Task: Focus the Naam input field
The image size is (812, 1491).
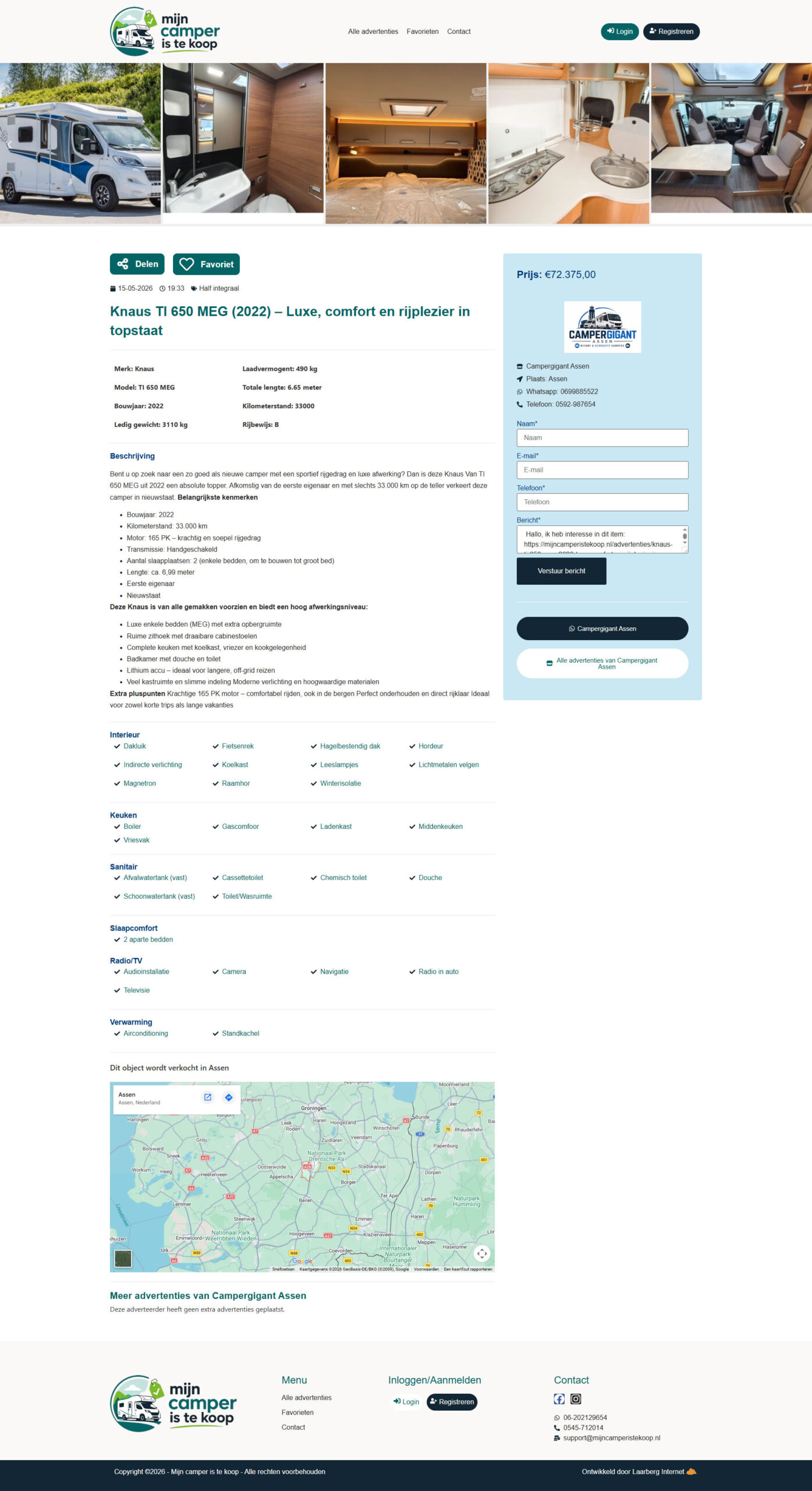Action: [x=602, y=438]
